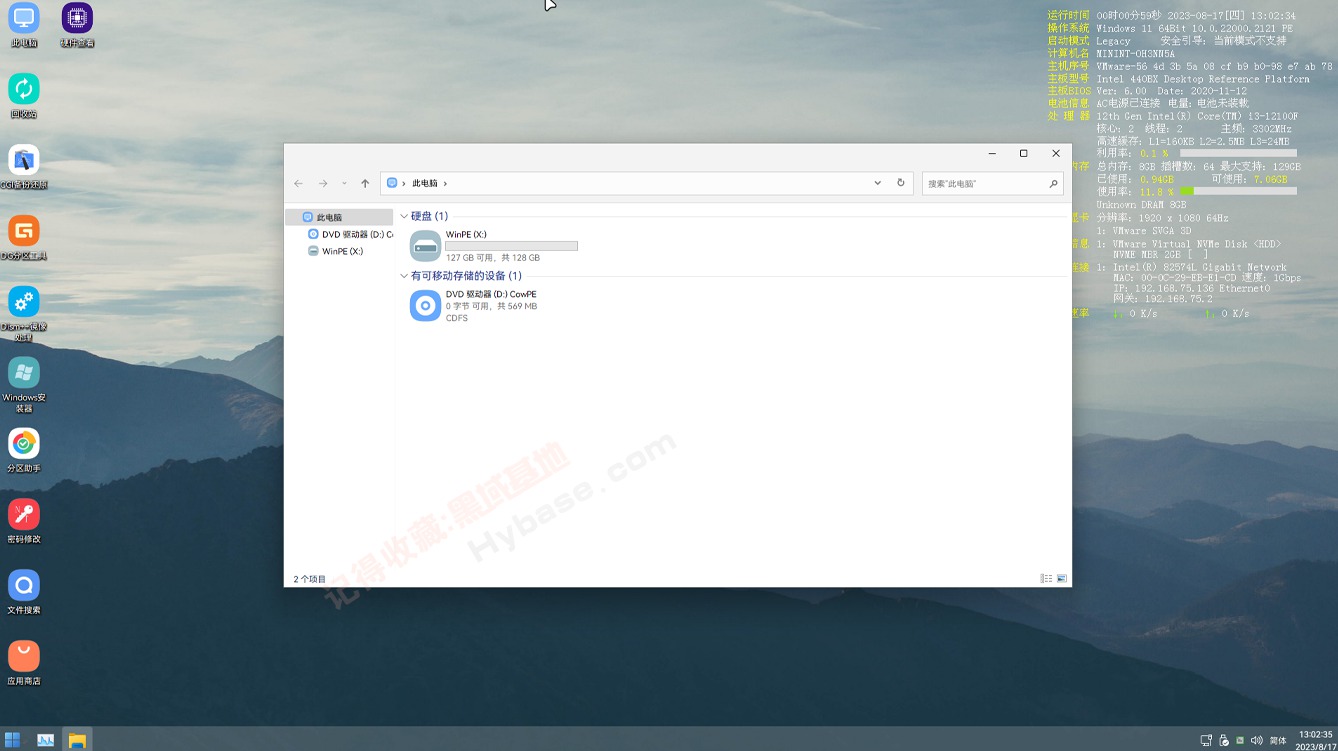
Task: Open the monitor app on taskbar
Action: 46,740
